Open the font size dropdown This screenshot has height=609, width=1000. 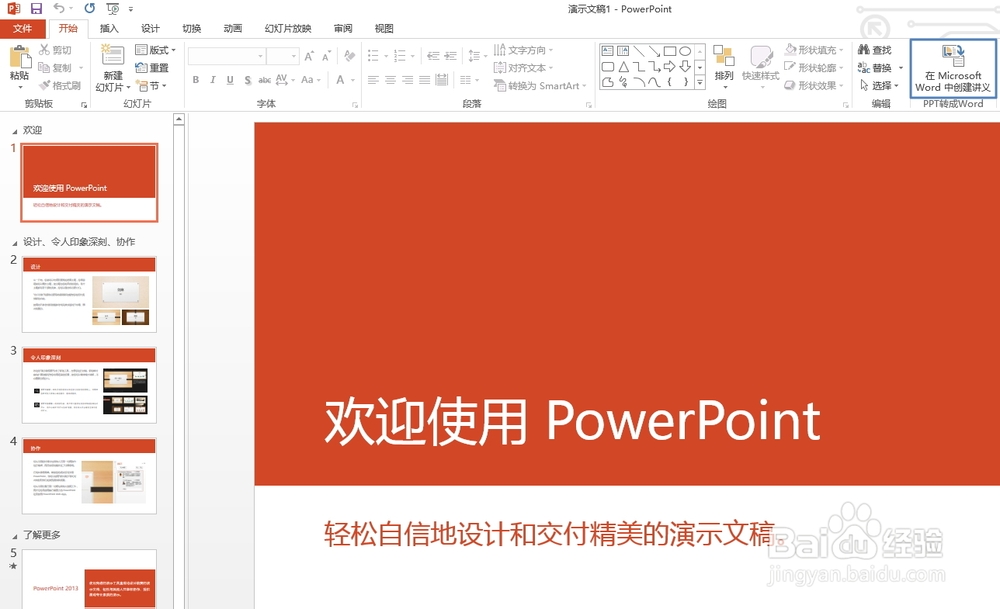coord(294,56)
